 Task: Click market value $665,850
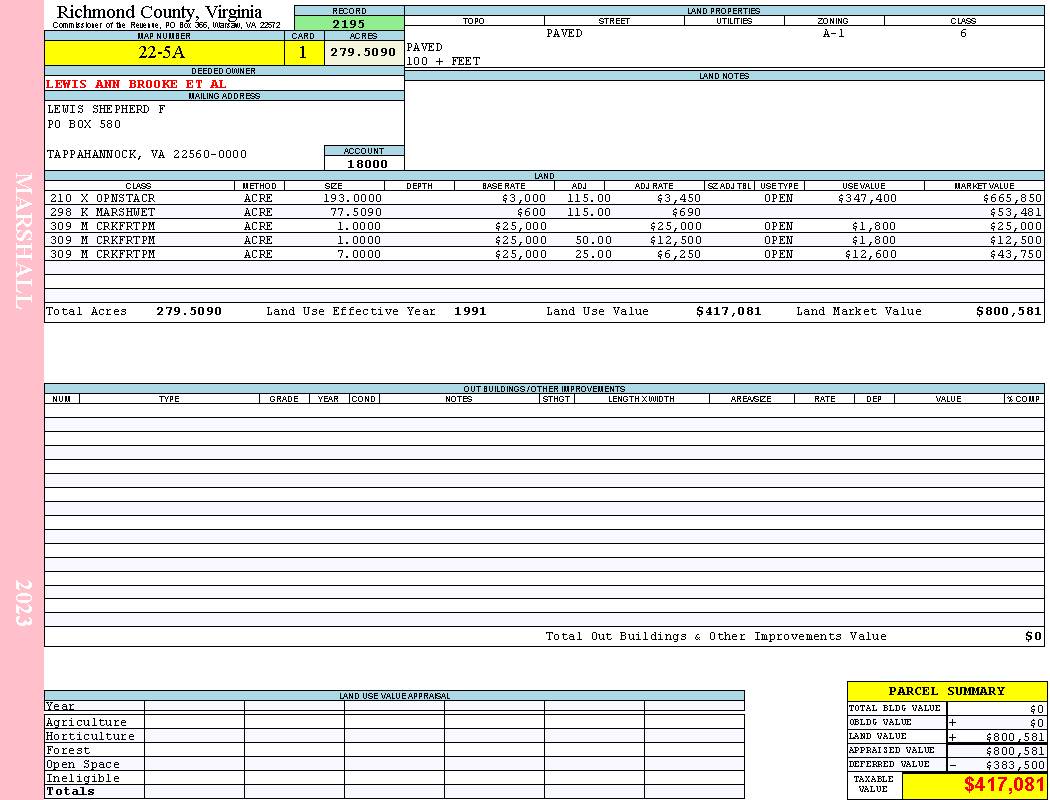1012,198
